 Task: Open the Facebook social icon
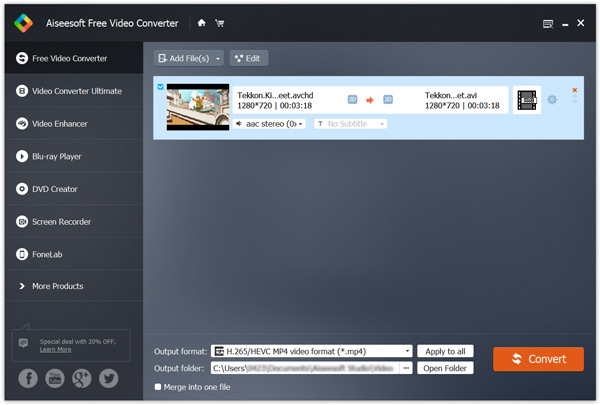(28, 378)
